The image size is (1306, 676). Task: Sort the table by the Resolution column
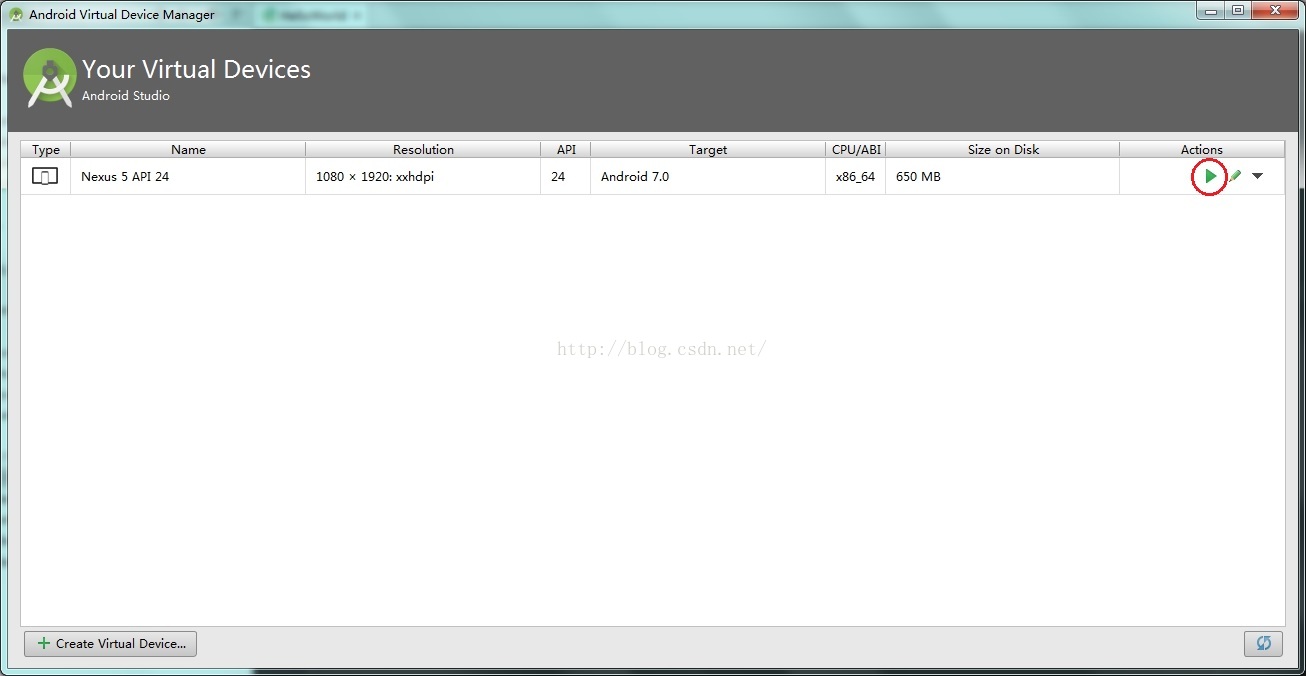(x=423, y=149)
